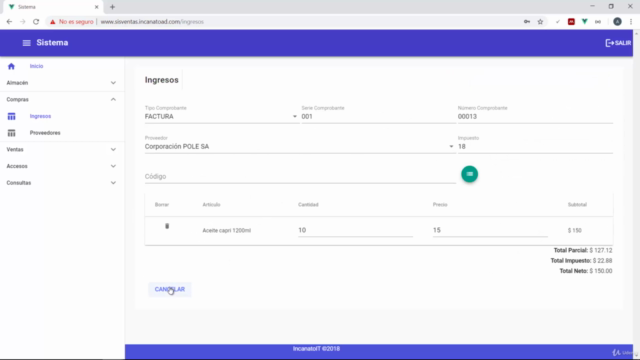The image size is (640, 360).
Task: Click the forward navigation arrow
Action: 22,22
